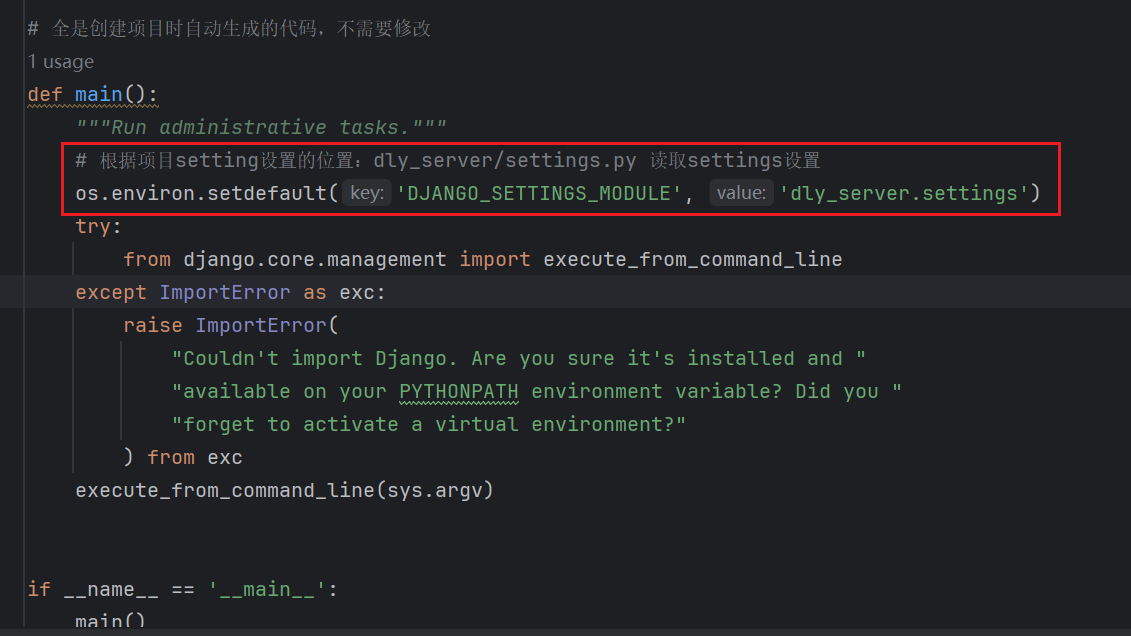The image size is (1131, 636).
Task: Click the comment mentioning dly_server/settings.py
Action: [447, 161]
